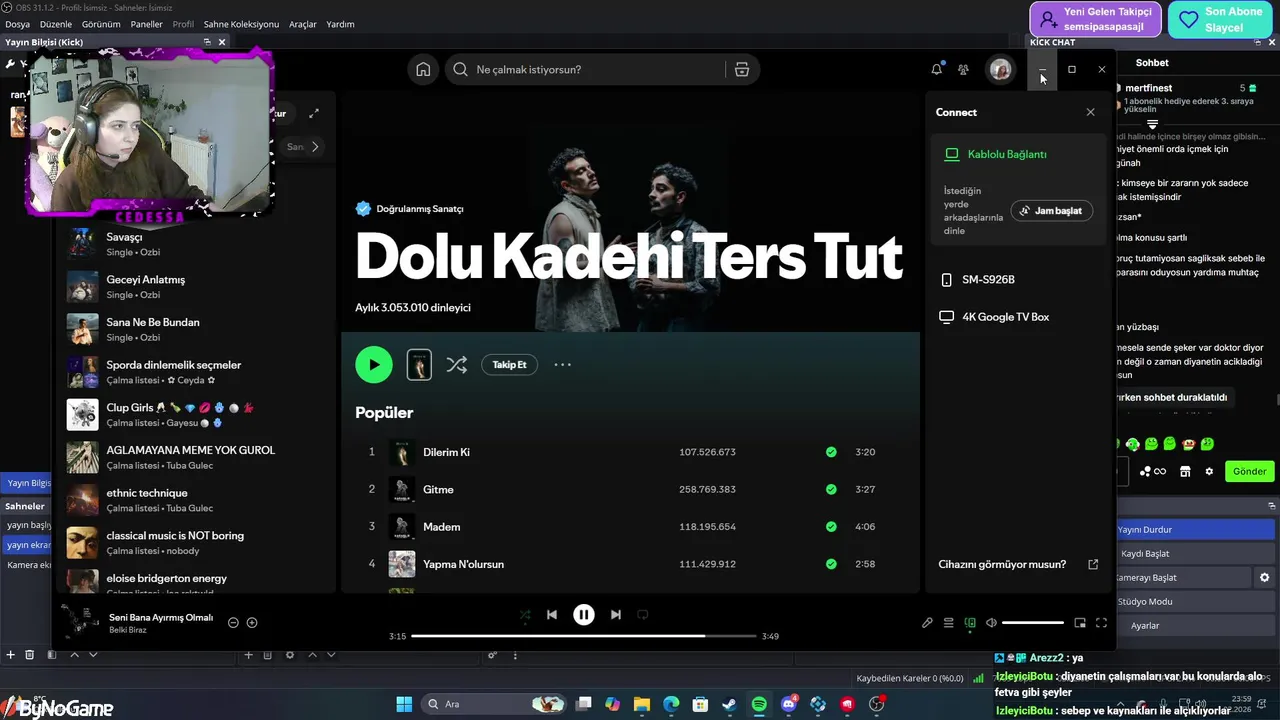Adjust the Spotify volume slider
This screenshot has width=1280, height=720.
click(1033, 623)
